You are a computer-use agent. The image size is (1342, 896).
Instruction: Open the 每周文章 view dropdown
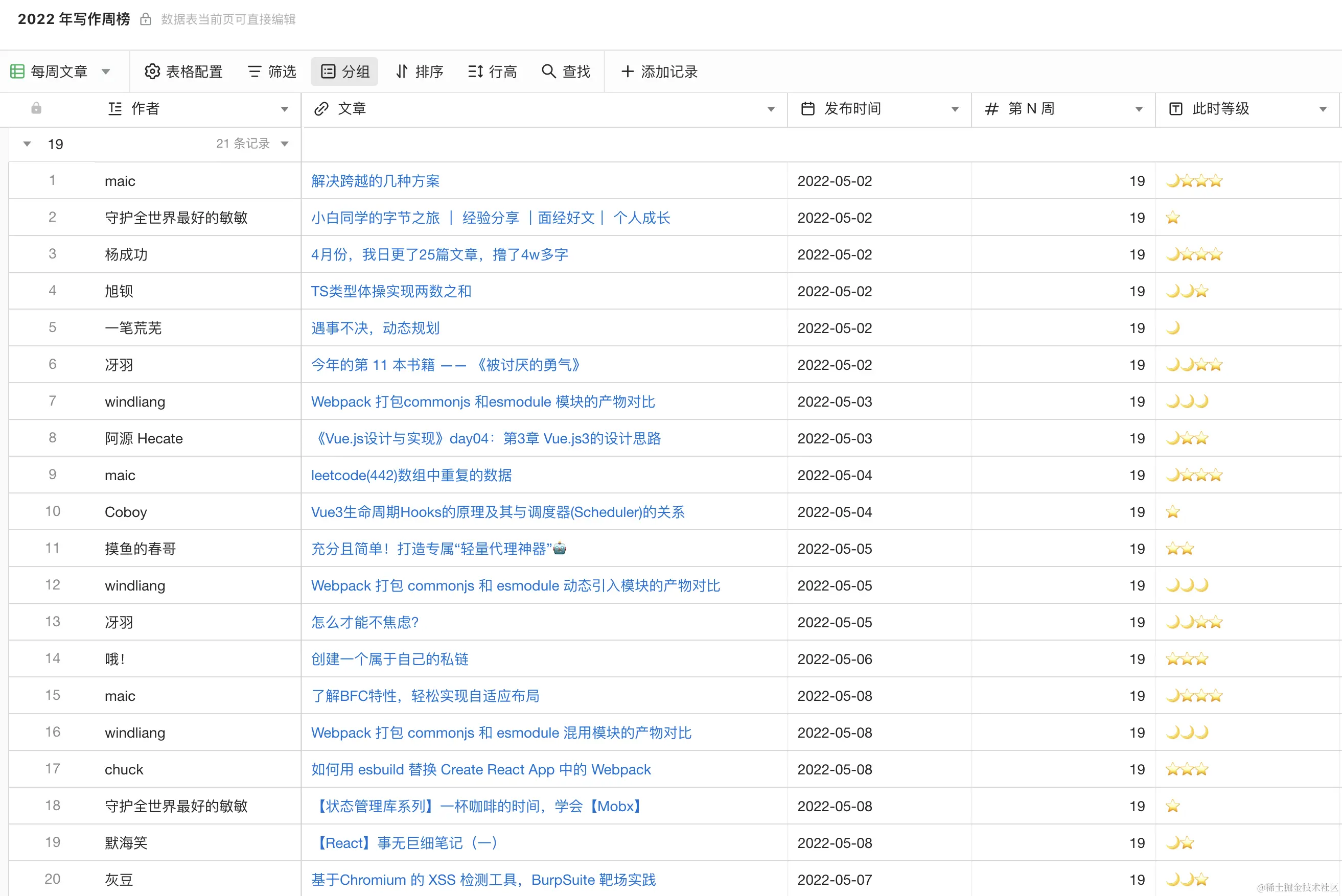click(x=106, y=72)
